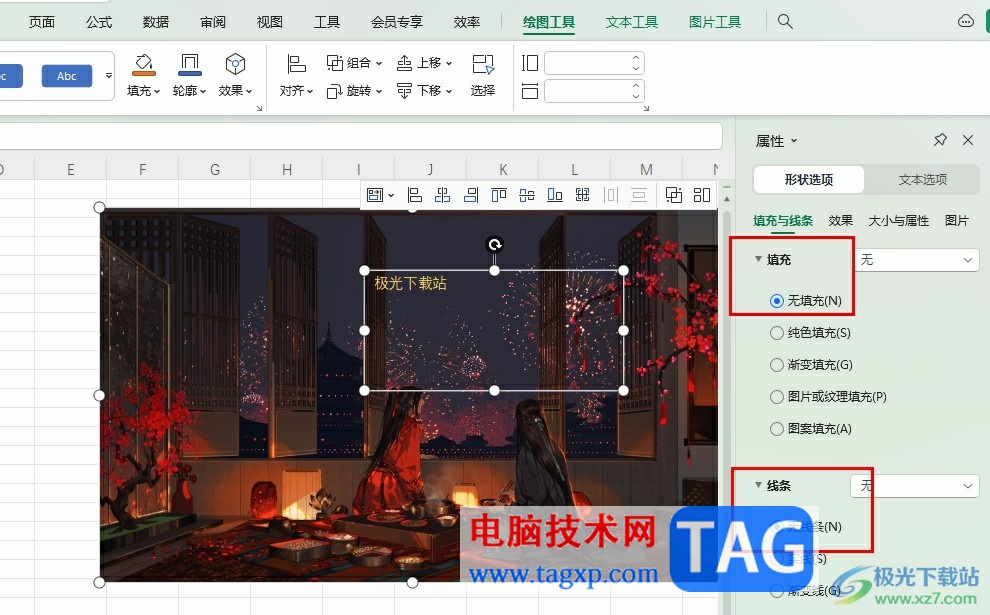Click align left icon in floating toolbar
This screenshot has height=615, width=990.
(414, 194)
